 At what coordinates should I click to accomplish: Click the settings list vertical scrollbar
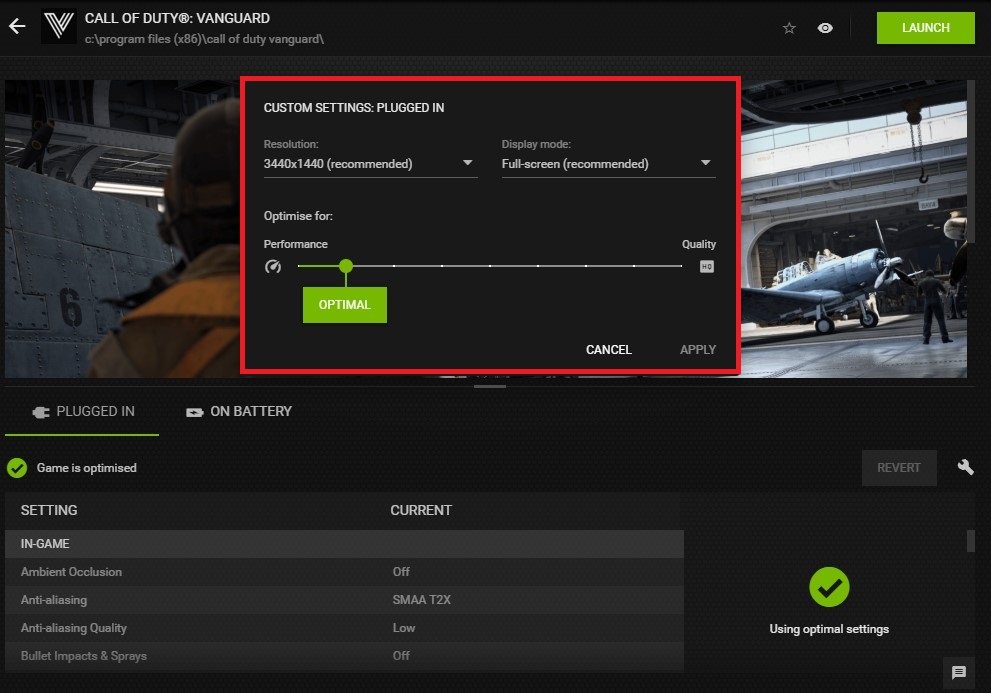970,542
